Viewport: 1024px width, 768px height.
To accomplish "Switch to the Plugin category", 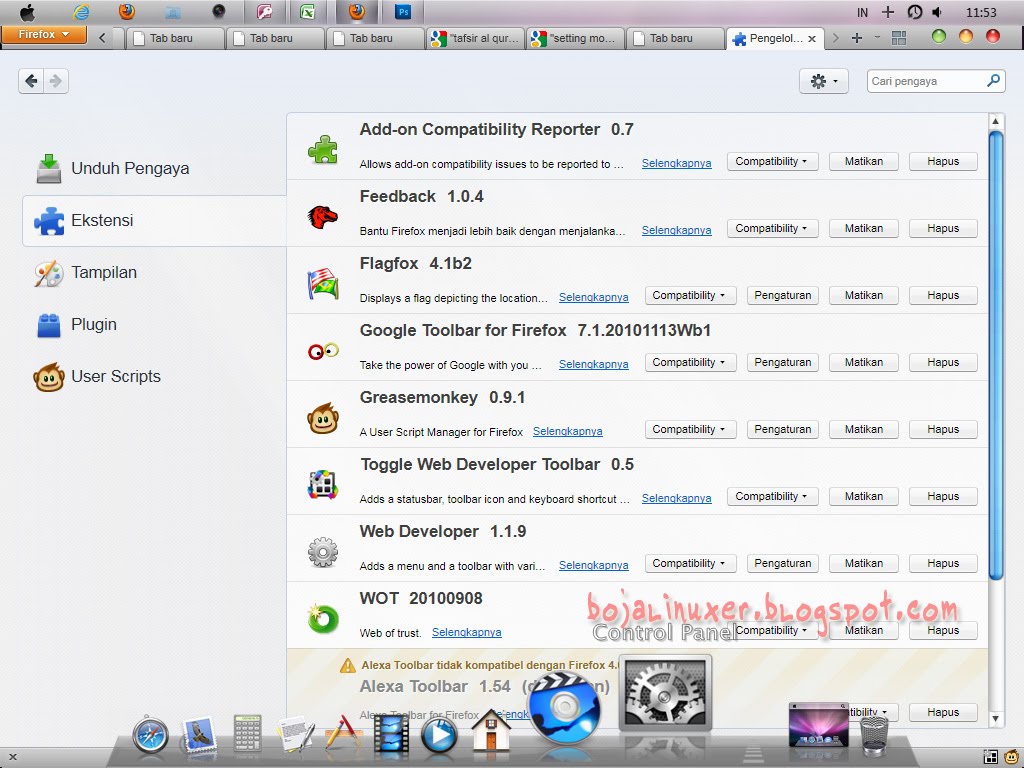I will [x=154, y=325].
